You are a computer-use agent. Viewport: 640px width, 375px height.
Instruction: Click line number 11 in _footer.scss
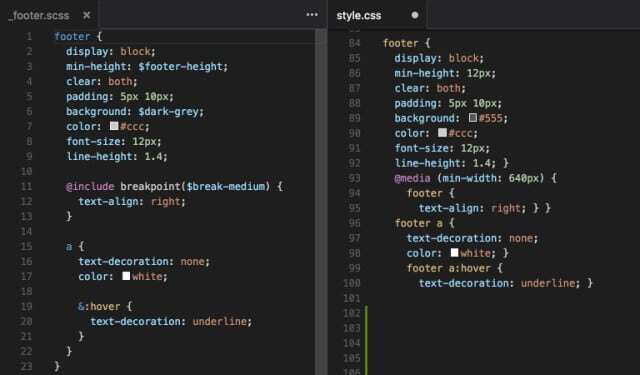(x=27, y=186)
